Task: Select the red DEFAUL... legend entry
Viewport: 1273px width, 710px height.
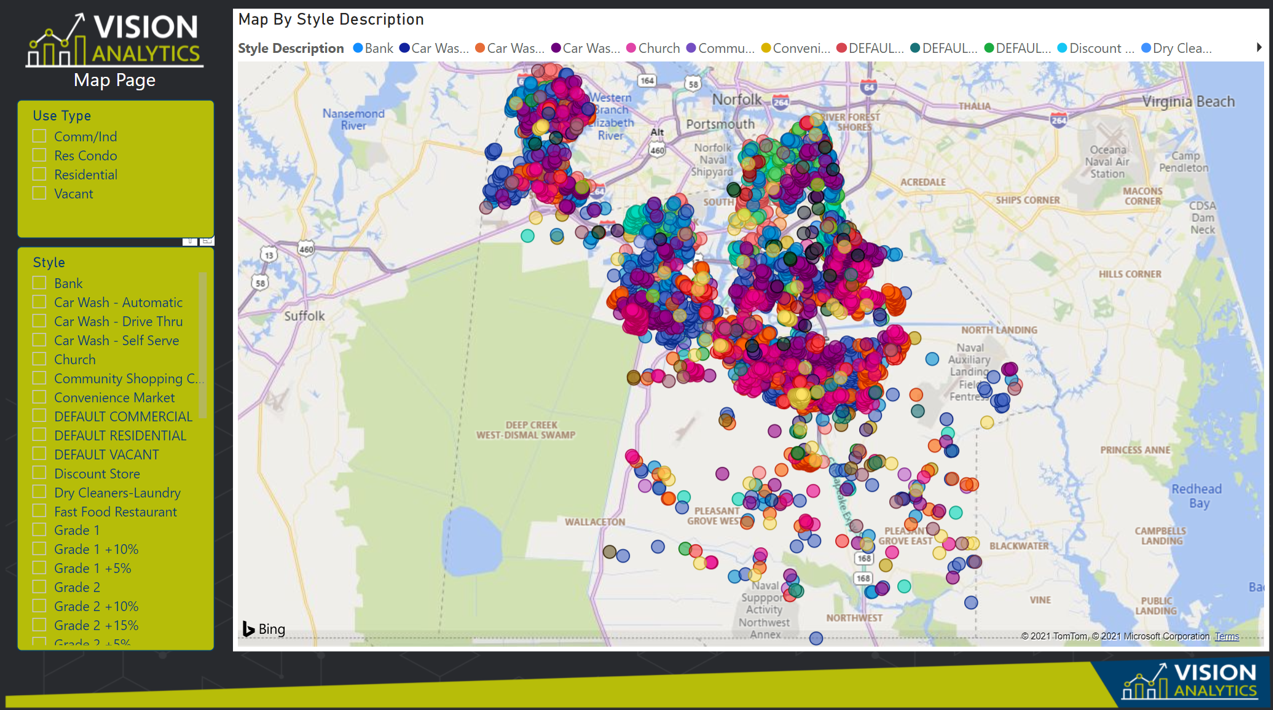Action: click(x=870, y=48)
